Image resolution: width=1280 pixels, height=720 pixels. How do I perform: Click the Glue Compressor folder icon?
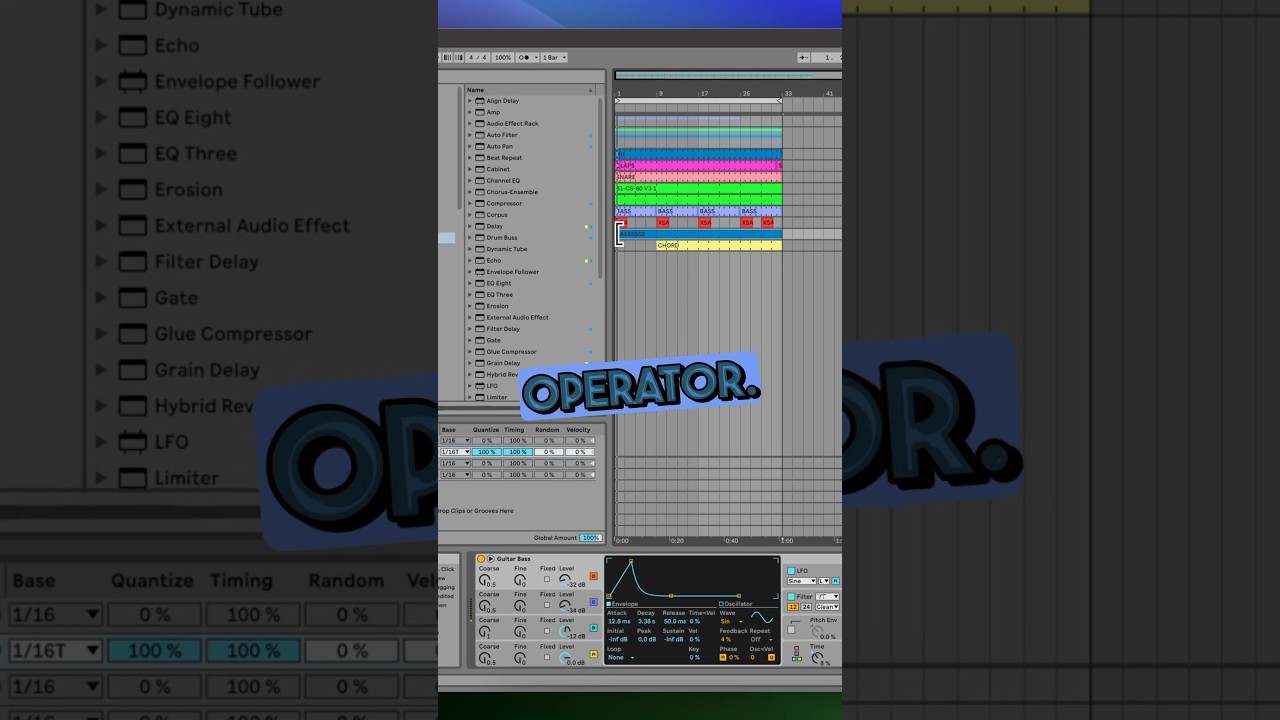click(479, 352)
